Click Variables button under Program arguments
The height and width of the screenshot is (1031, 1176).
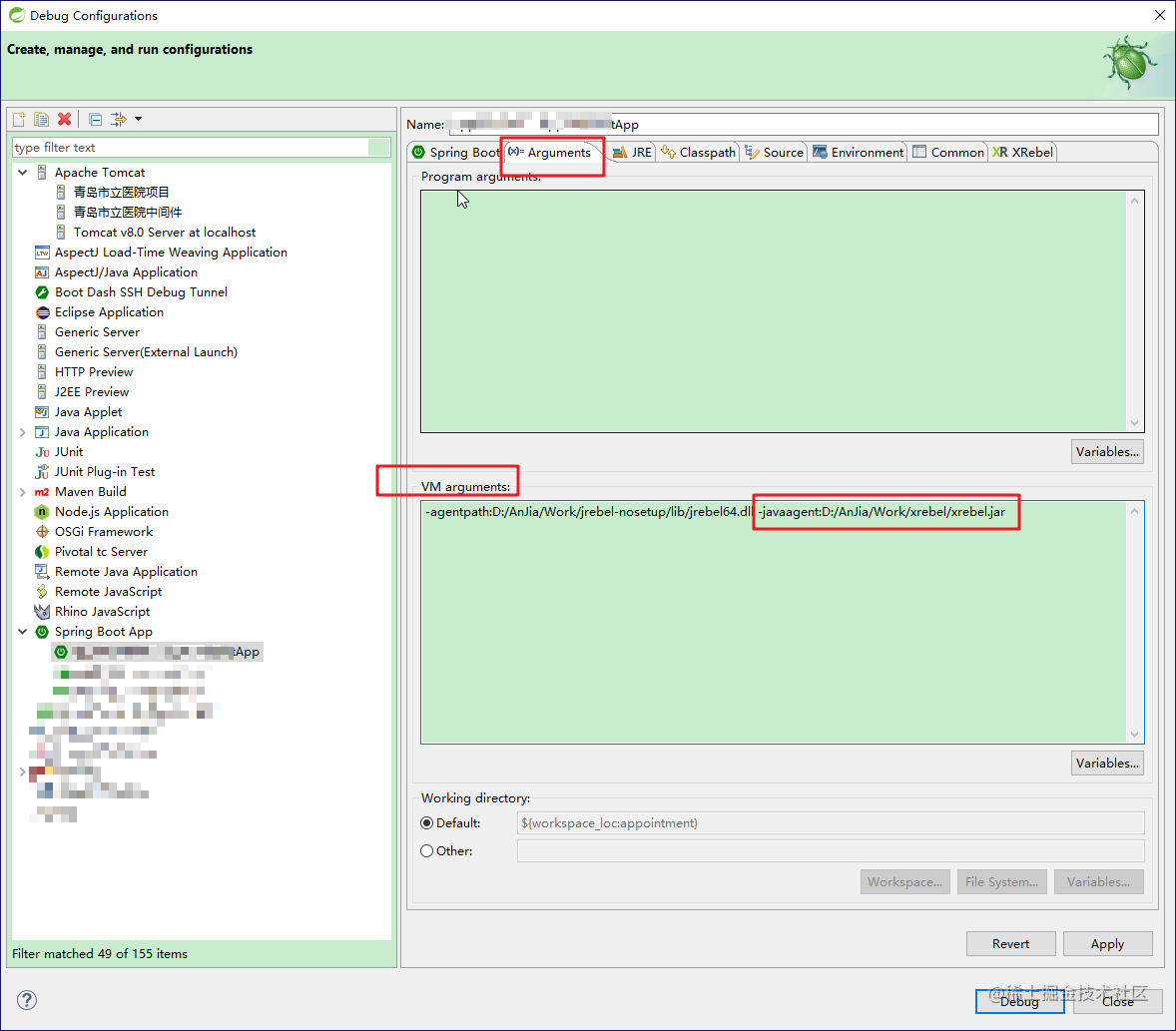pos(1107,452)
